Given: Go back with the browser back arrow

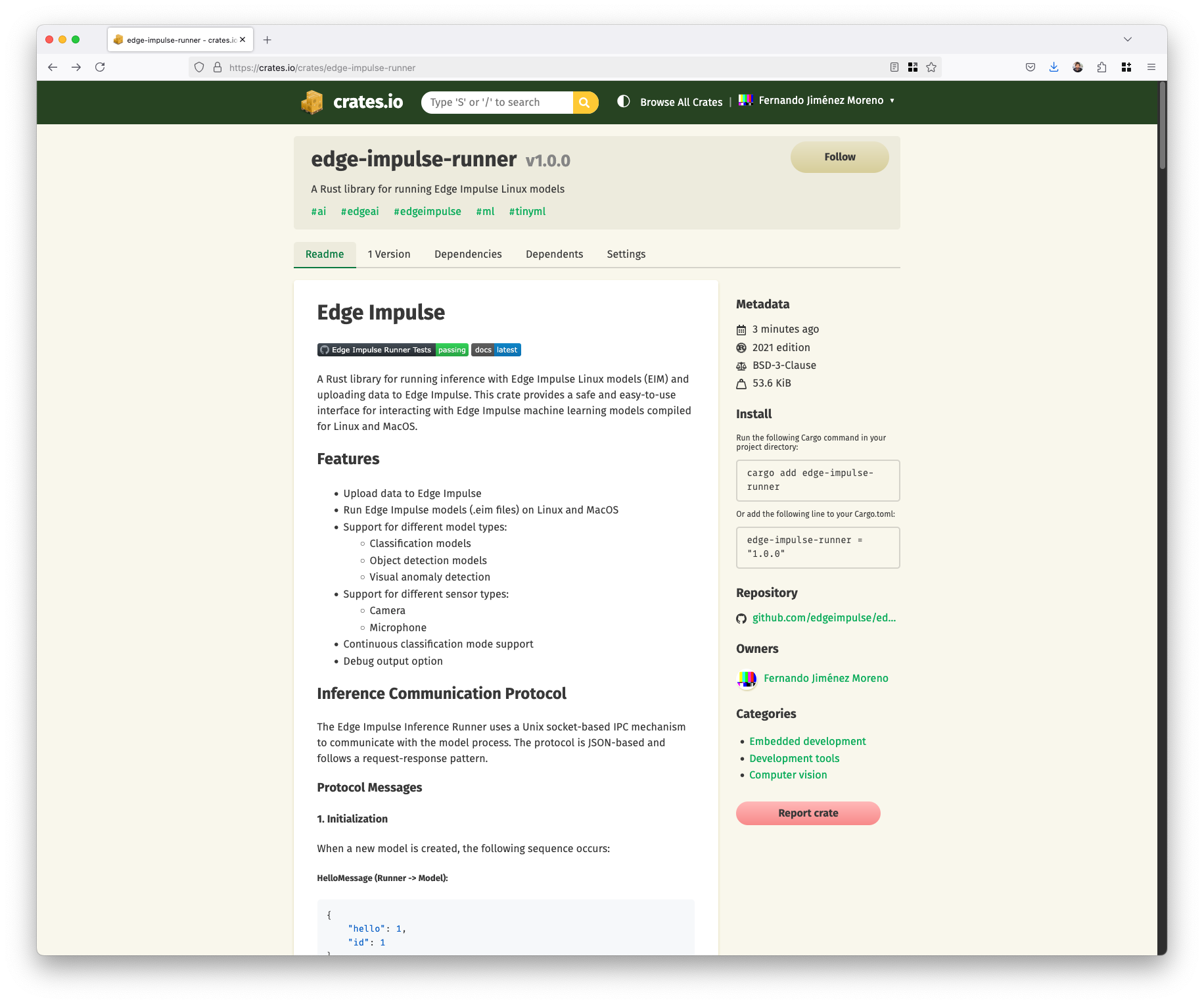Looking at the screenshot, I should pos(53,67).
